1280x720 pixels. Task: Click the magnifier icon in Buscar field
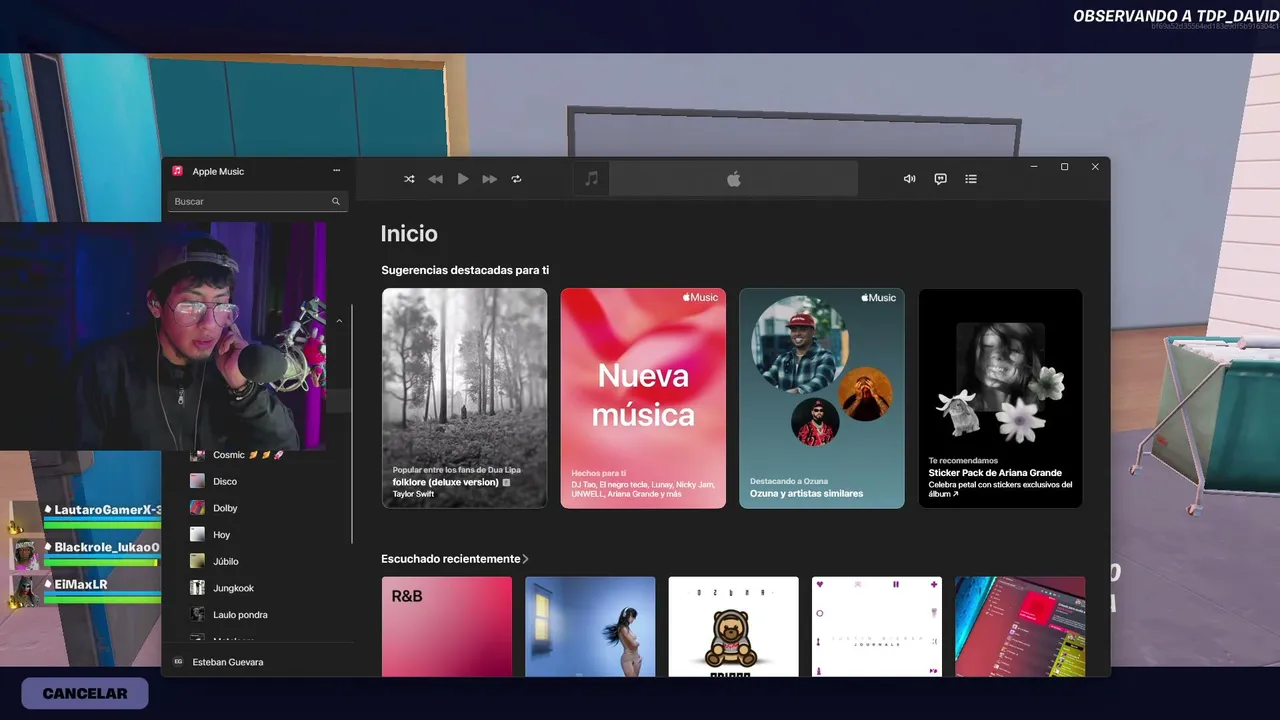[336, 201]
